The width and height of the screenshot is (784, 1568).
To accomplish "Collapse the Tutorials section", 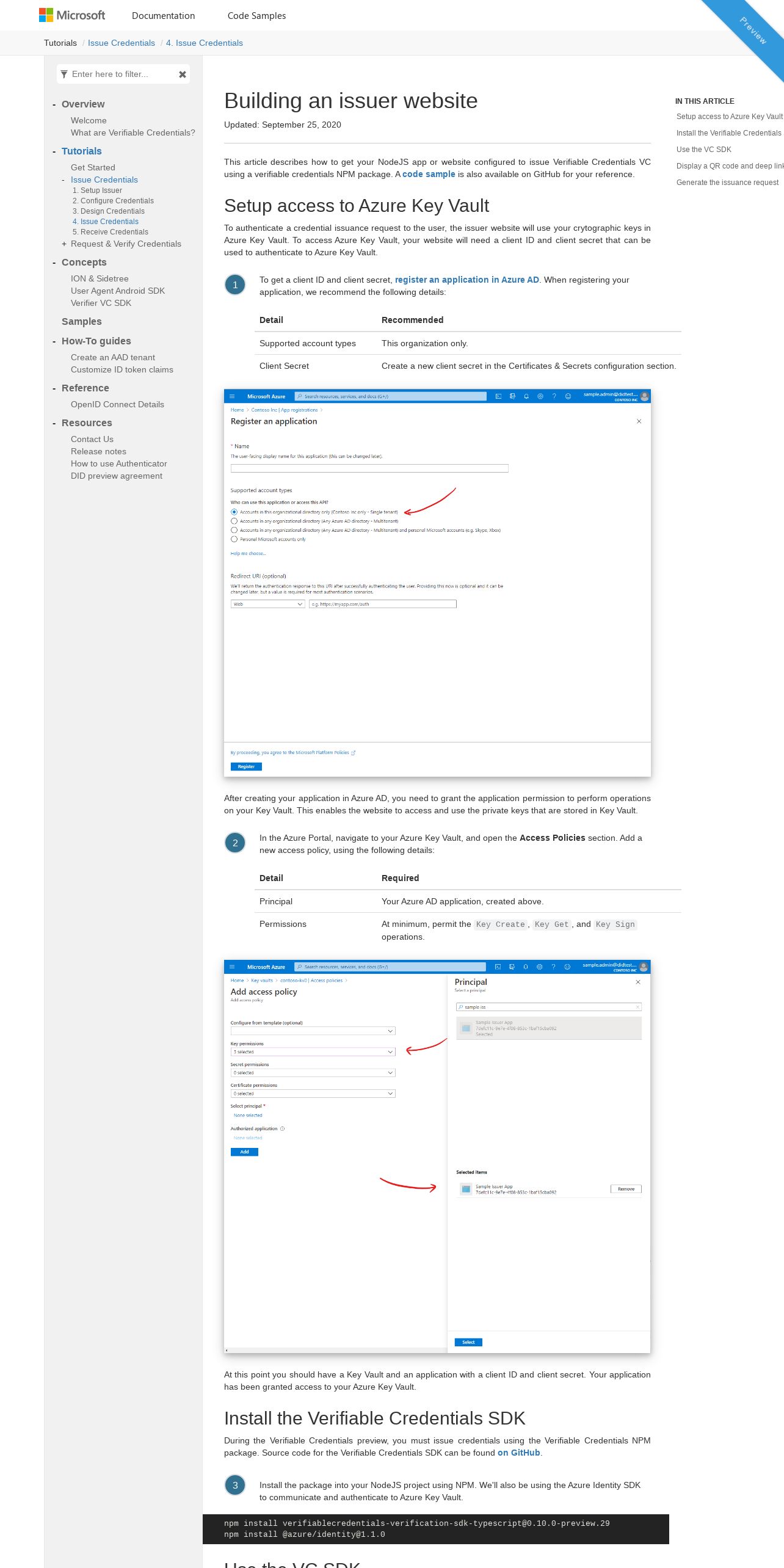I will tap(54, 151).
